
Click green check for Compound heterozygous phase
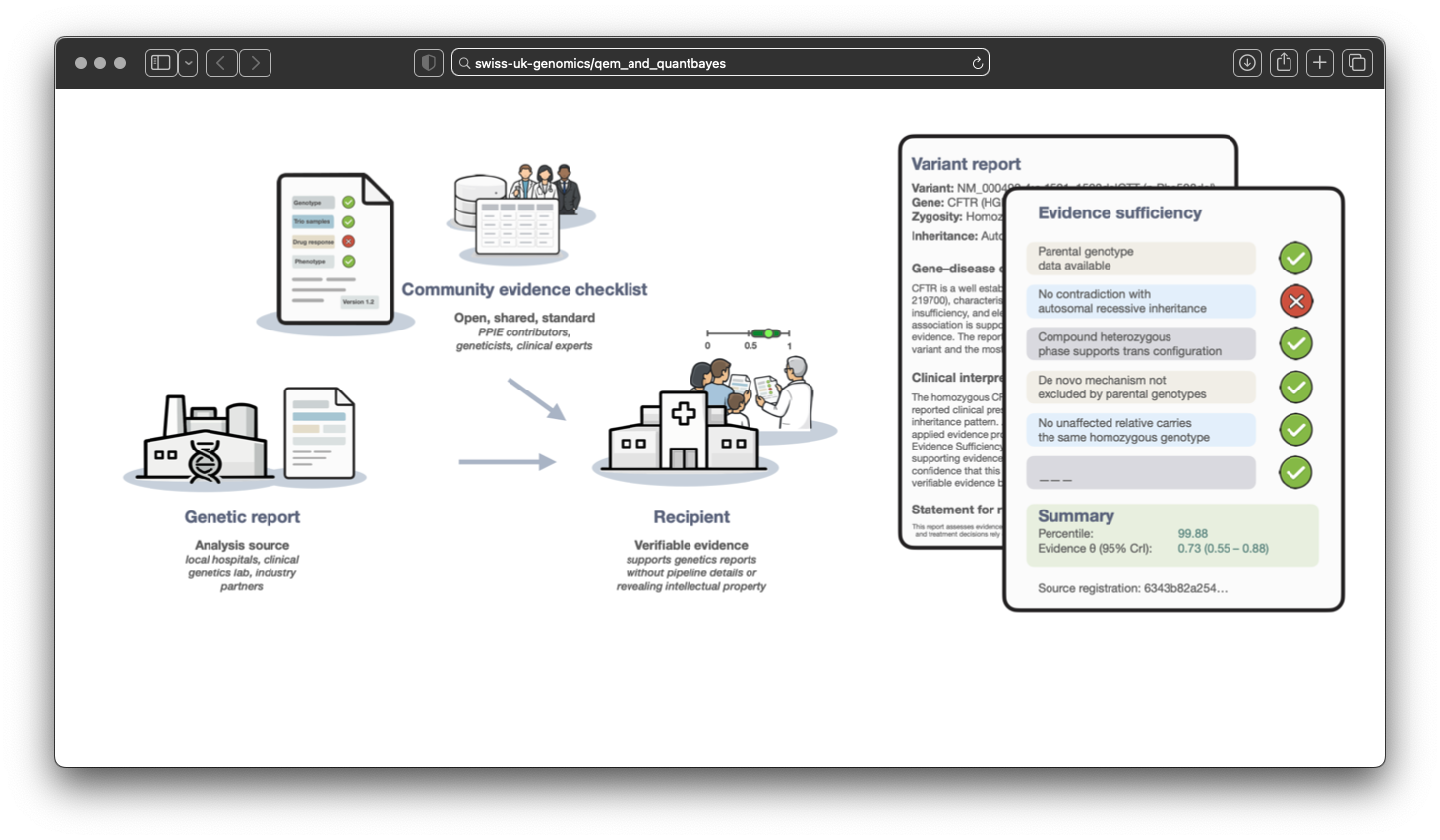click(1295, 343)
